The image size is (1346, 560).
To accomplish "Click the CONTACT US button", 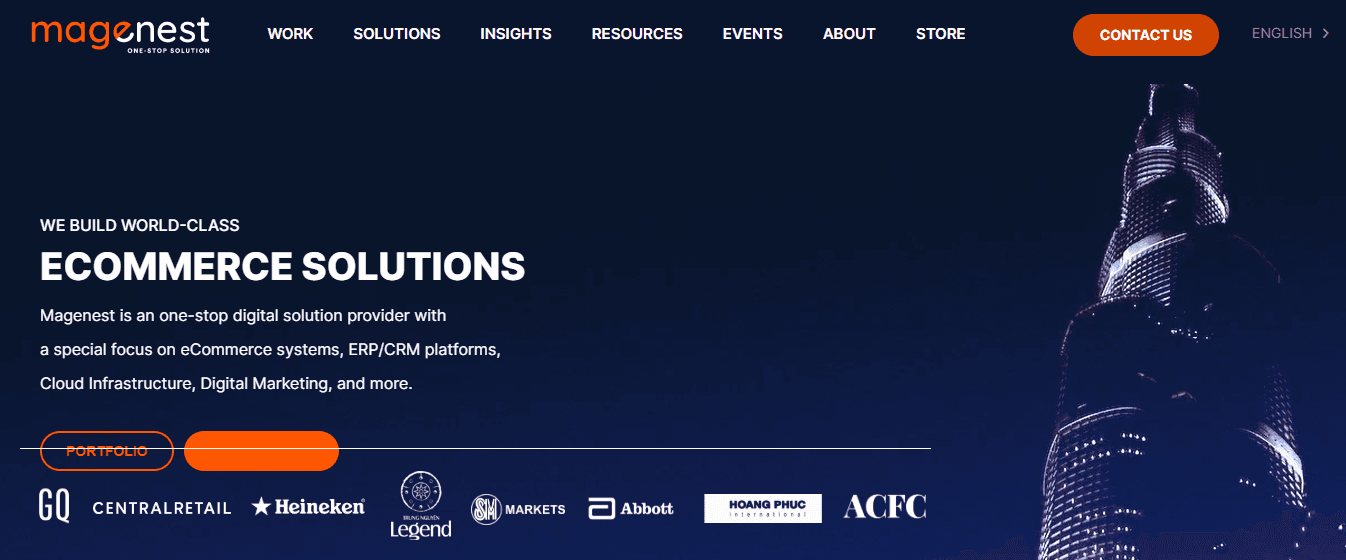I will pyautogui.click(x=1146, y=35).
